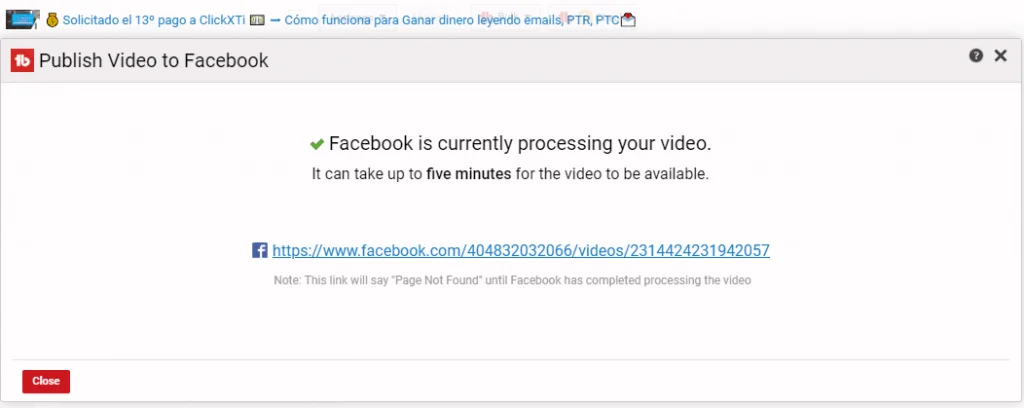Click the envelope emoji ending the title
1024x408 pixels.
pyautogui.click(x=628, y=20)
